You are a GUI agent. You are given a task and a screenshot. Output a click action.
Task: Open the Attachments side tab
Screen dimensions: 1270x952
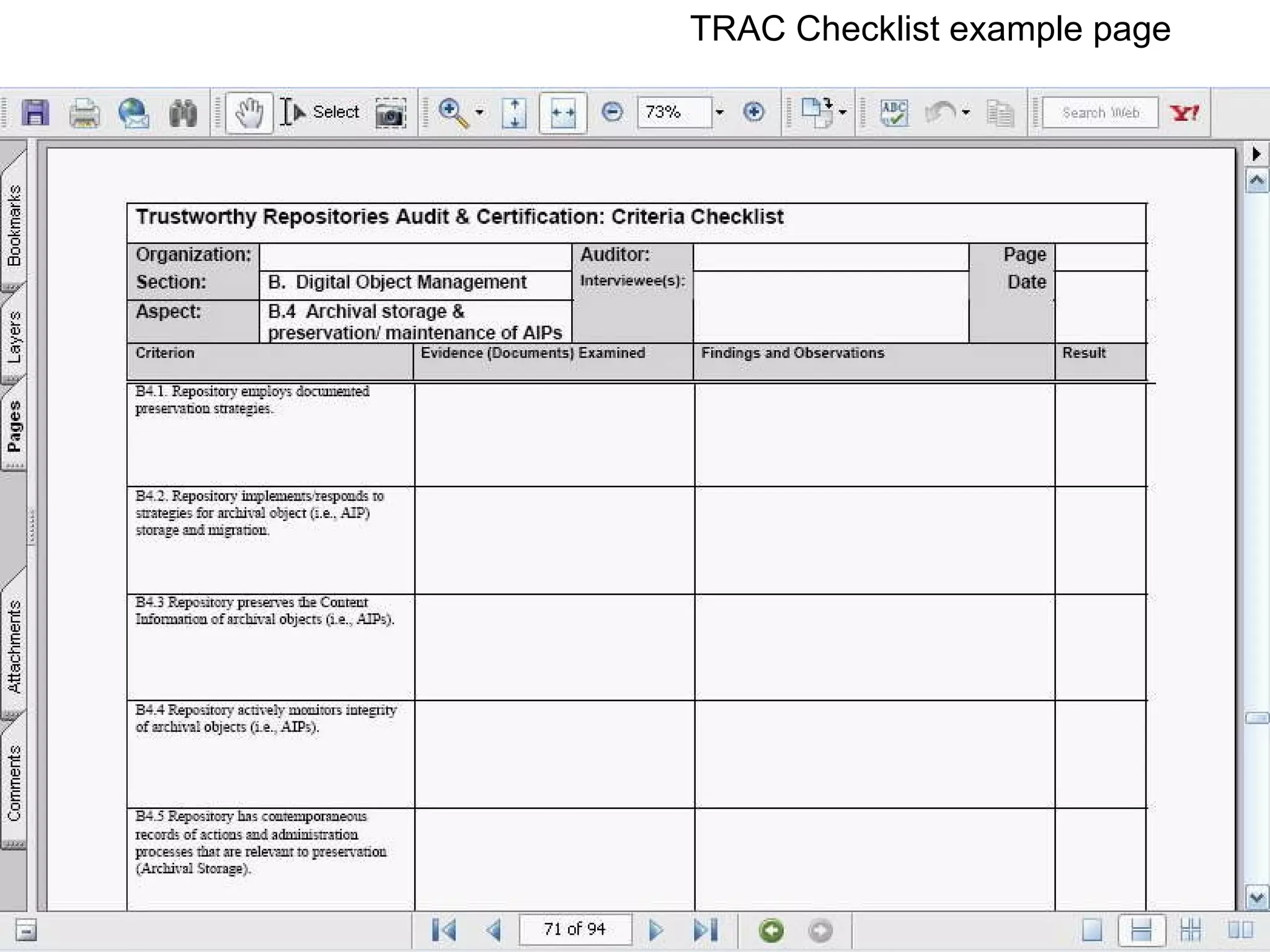(14, 646)
